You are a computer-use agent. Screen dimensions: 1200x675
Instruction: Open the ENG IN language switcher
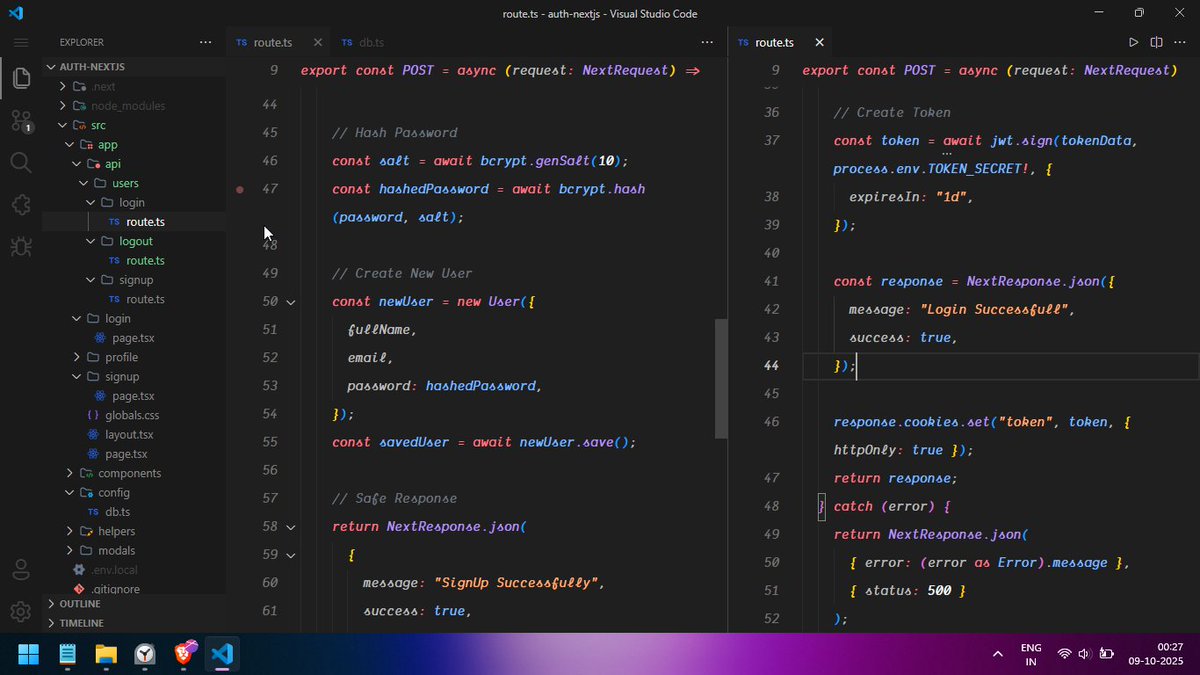(x=1031, y=655)
